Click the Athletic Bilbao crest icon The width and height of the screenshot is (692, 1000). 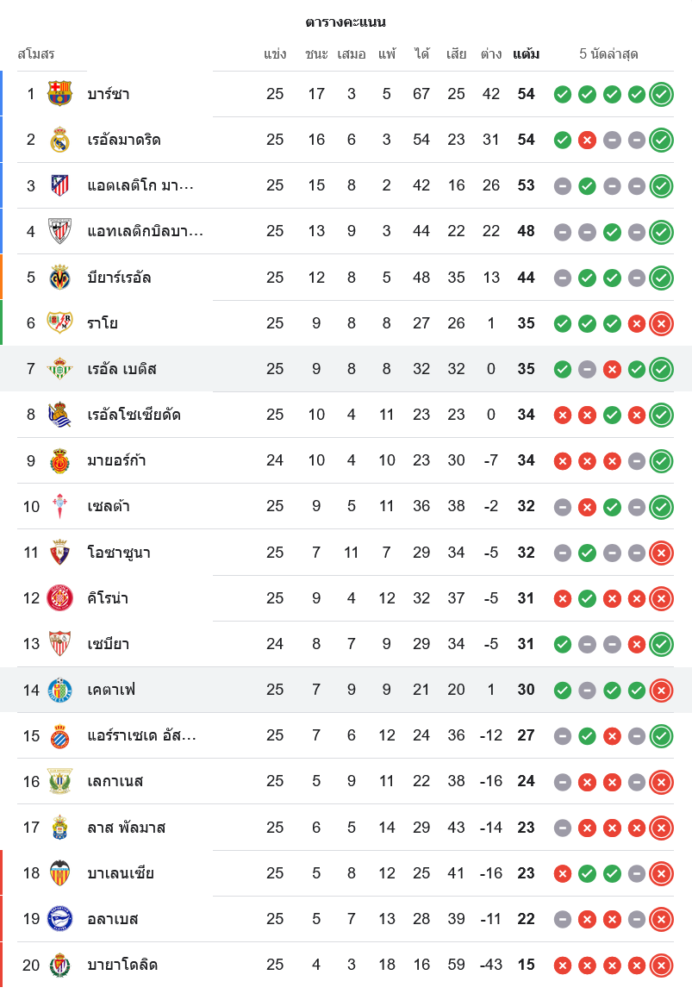[x=60, y=232]
